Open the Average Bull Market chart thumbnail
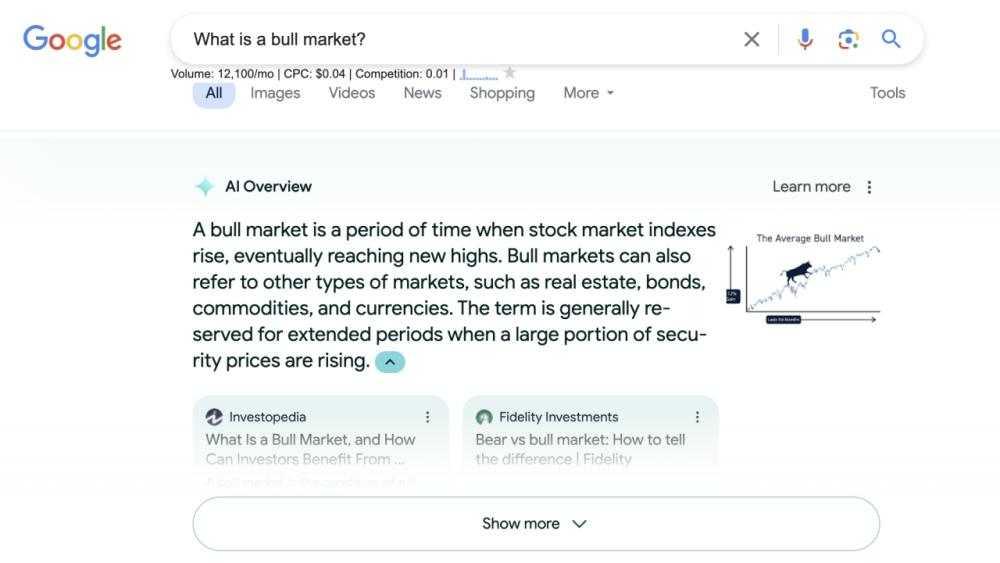This screenshot has width=1000, height=563. [x=805, y=280]
